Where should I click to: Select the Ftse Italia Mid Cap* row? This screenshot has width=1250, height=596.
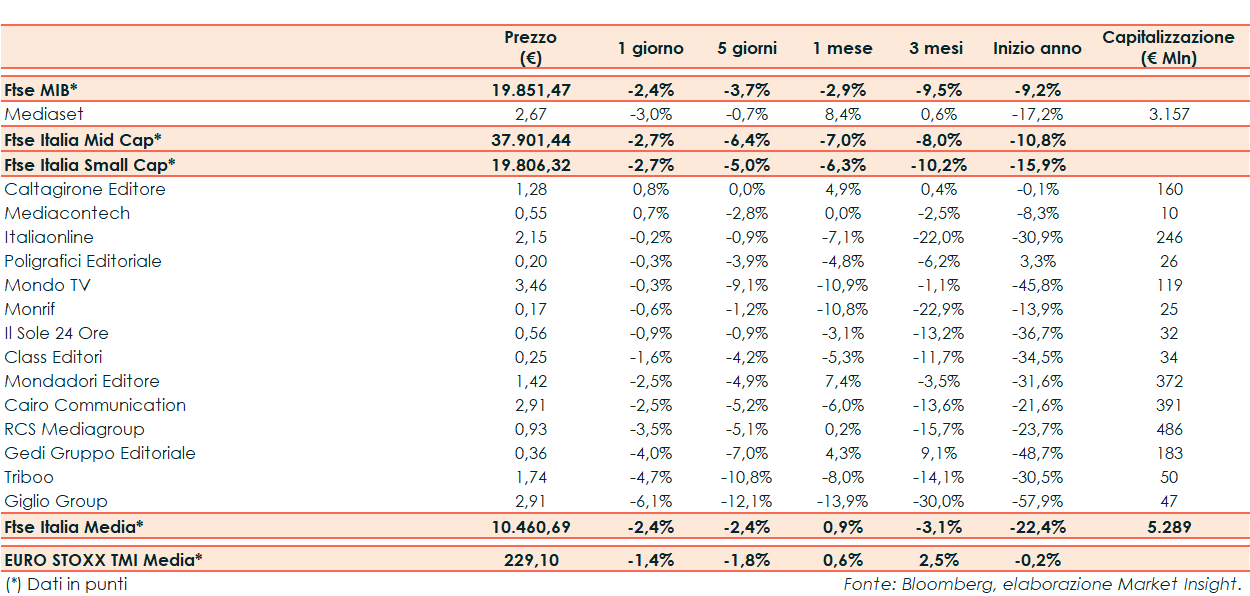pos(83,140)
